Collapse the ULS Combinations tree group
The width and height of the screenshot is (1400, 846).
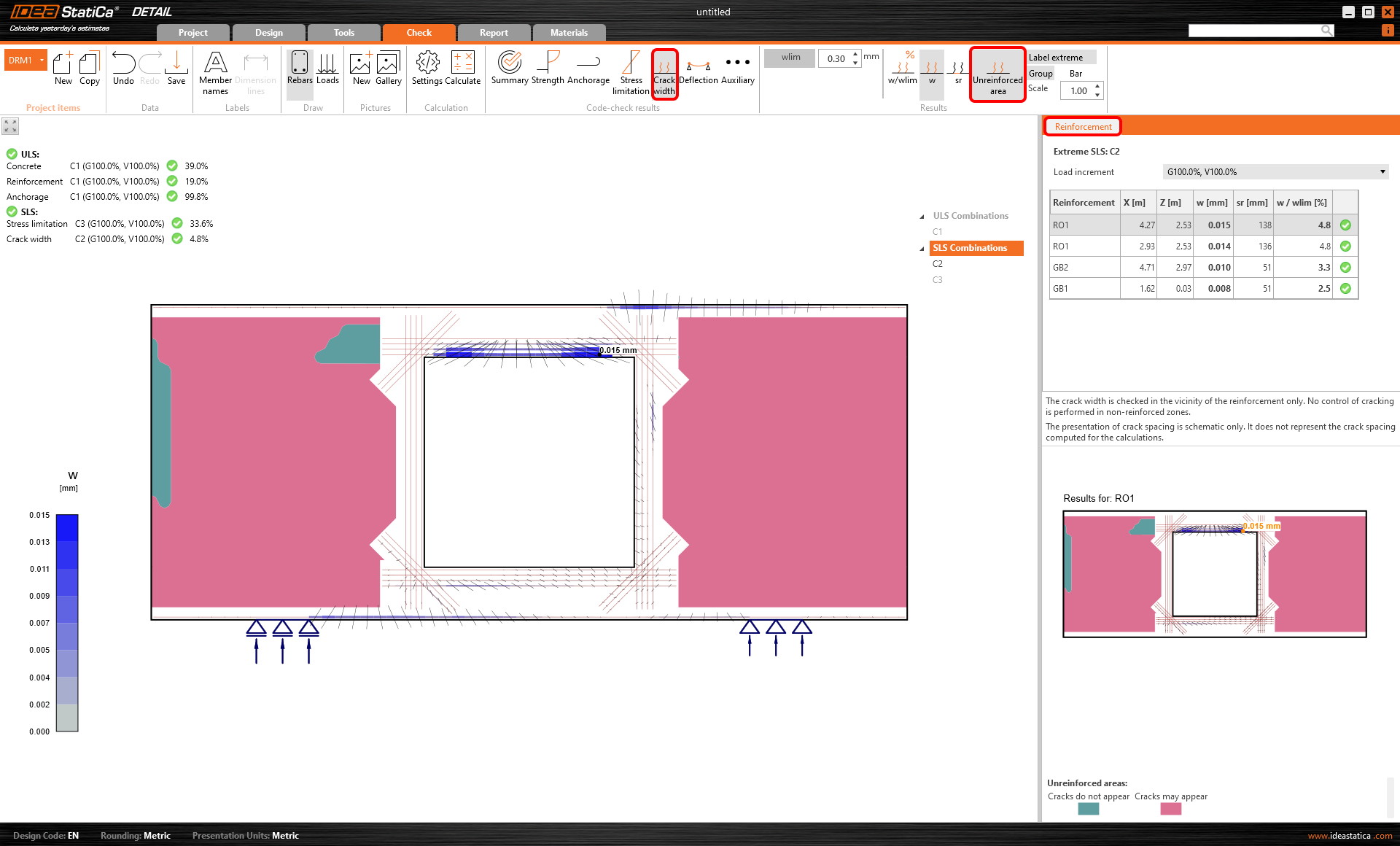tap(922, 217)
